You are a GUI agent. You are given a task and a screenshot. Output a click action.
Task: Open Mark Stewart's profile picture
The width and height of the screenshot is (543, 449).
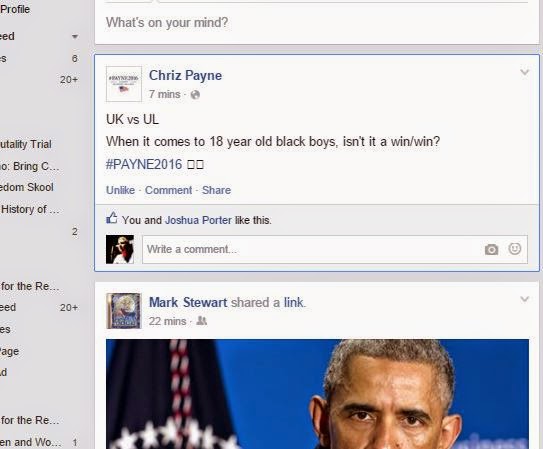(x=124, y=311)
